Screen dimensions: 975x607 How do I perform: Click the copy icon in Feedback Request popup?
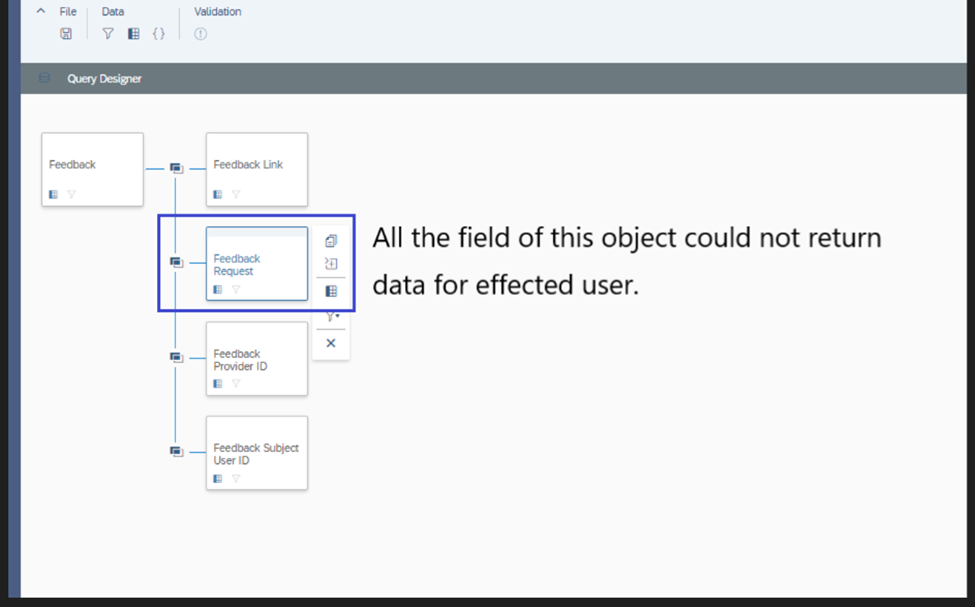(331, 241)
